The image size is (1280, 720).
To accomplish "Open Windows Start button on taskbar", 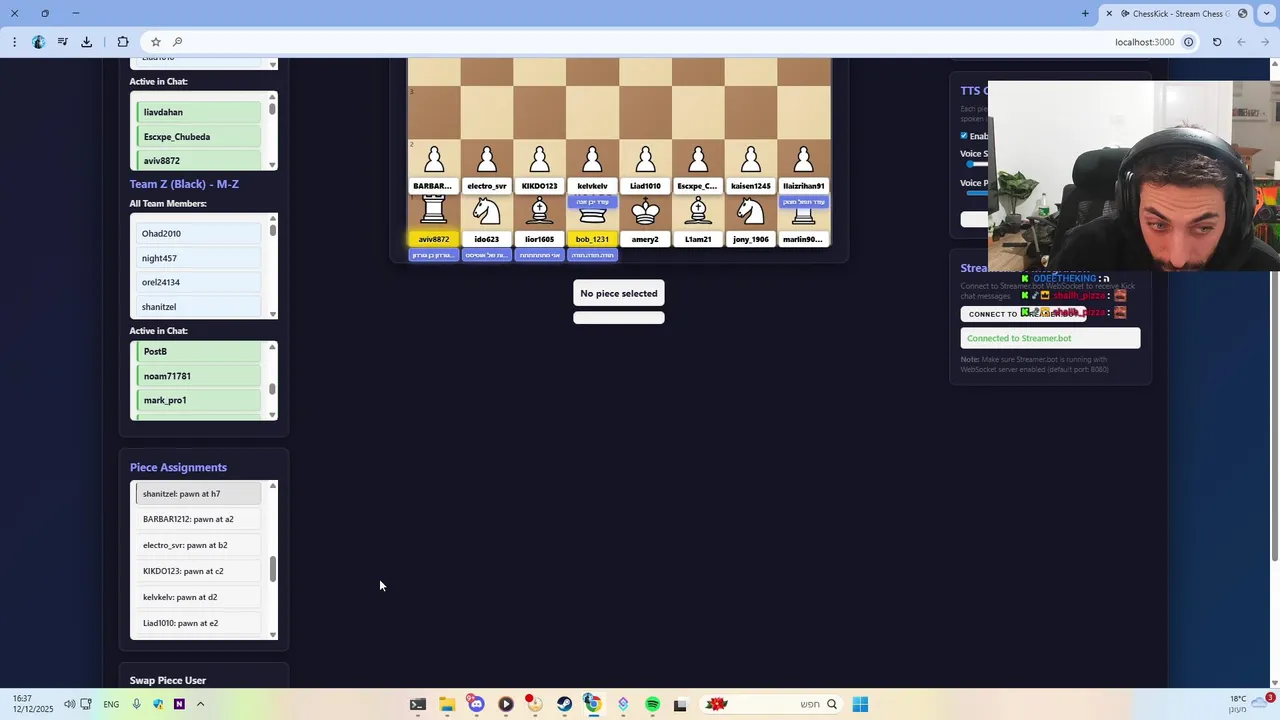I will [860, 704].
